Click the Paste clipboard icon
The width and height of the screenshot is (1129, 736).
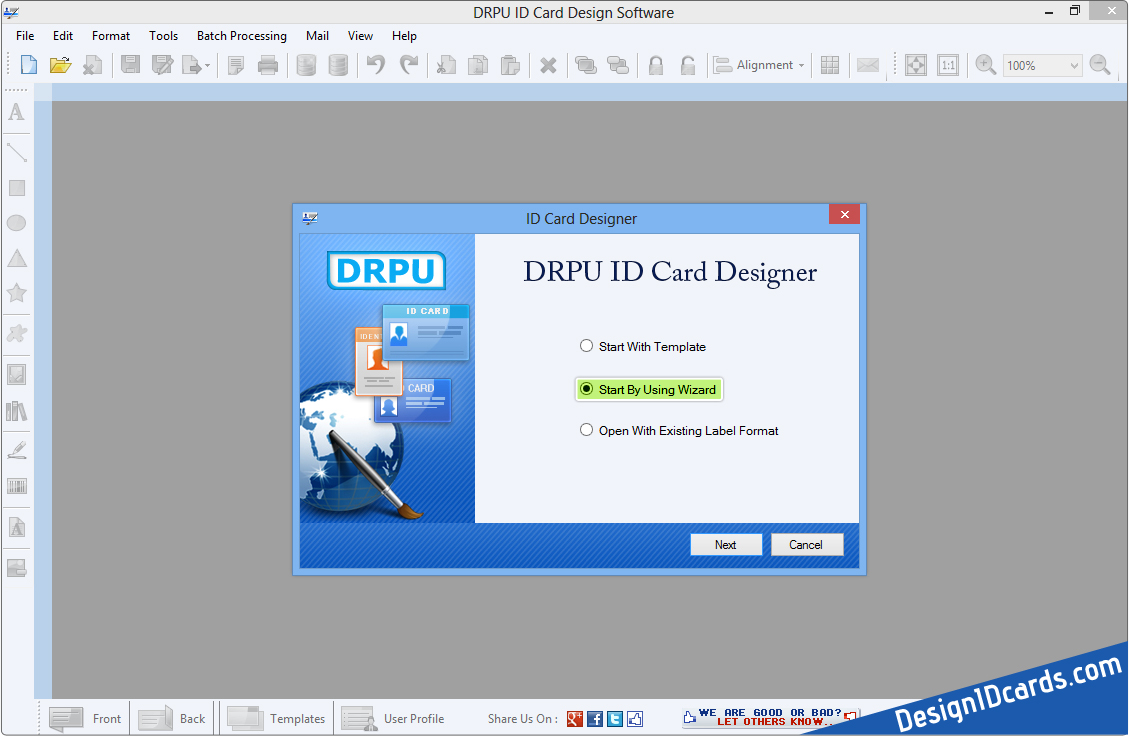pyautogui.click(x=510, y=65)
